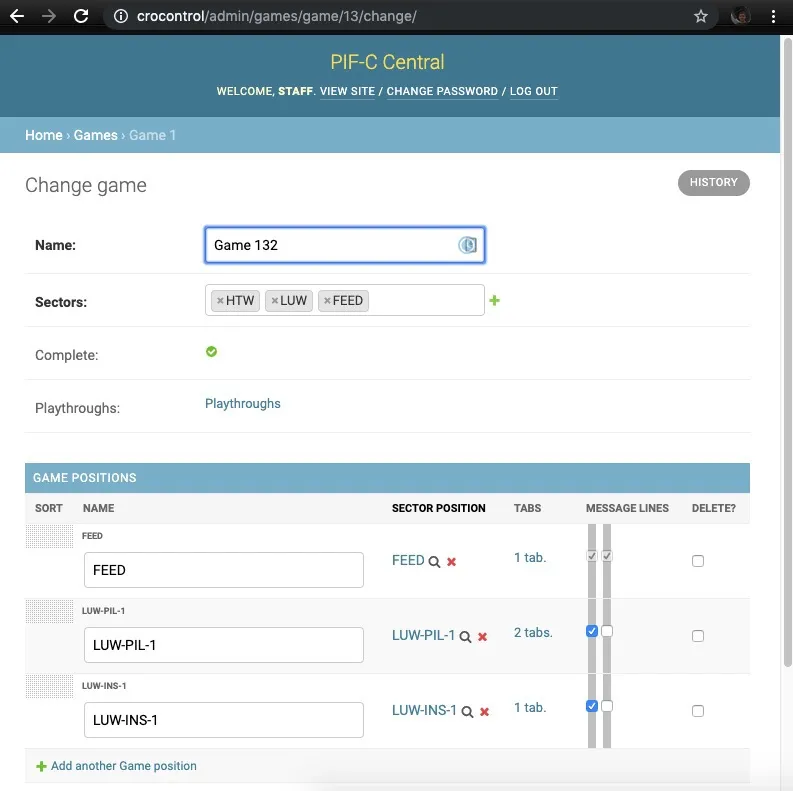Open the Sectors multi-select field
Viewport: 793px width, 791px height.
tap(425, 301)
